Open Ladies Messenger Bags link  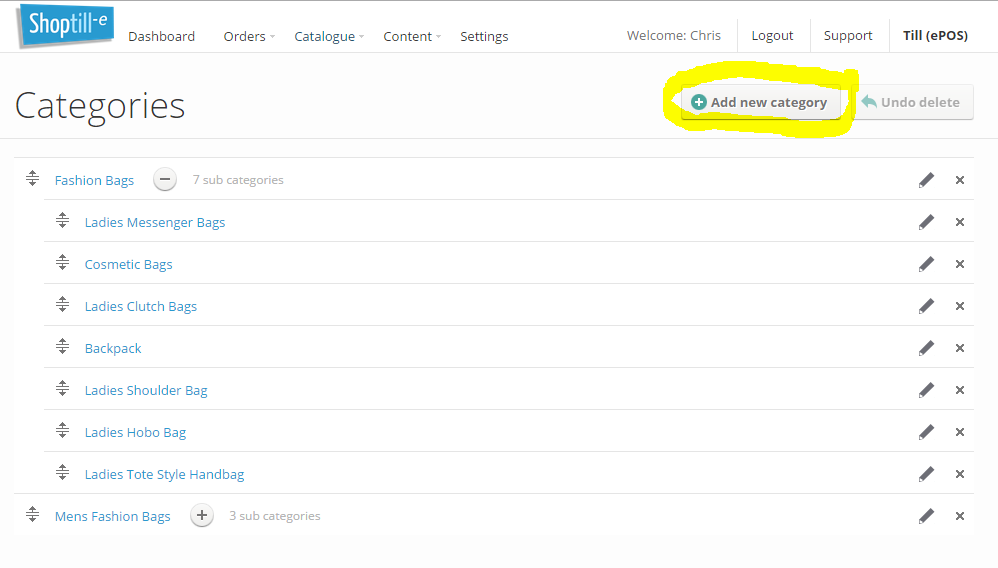pyautogui.click(x=155, y=222)
